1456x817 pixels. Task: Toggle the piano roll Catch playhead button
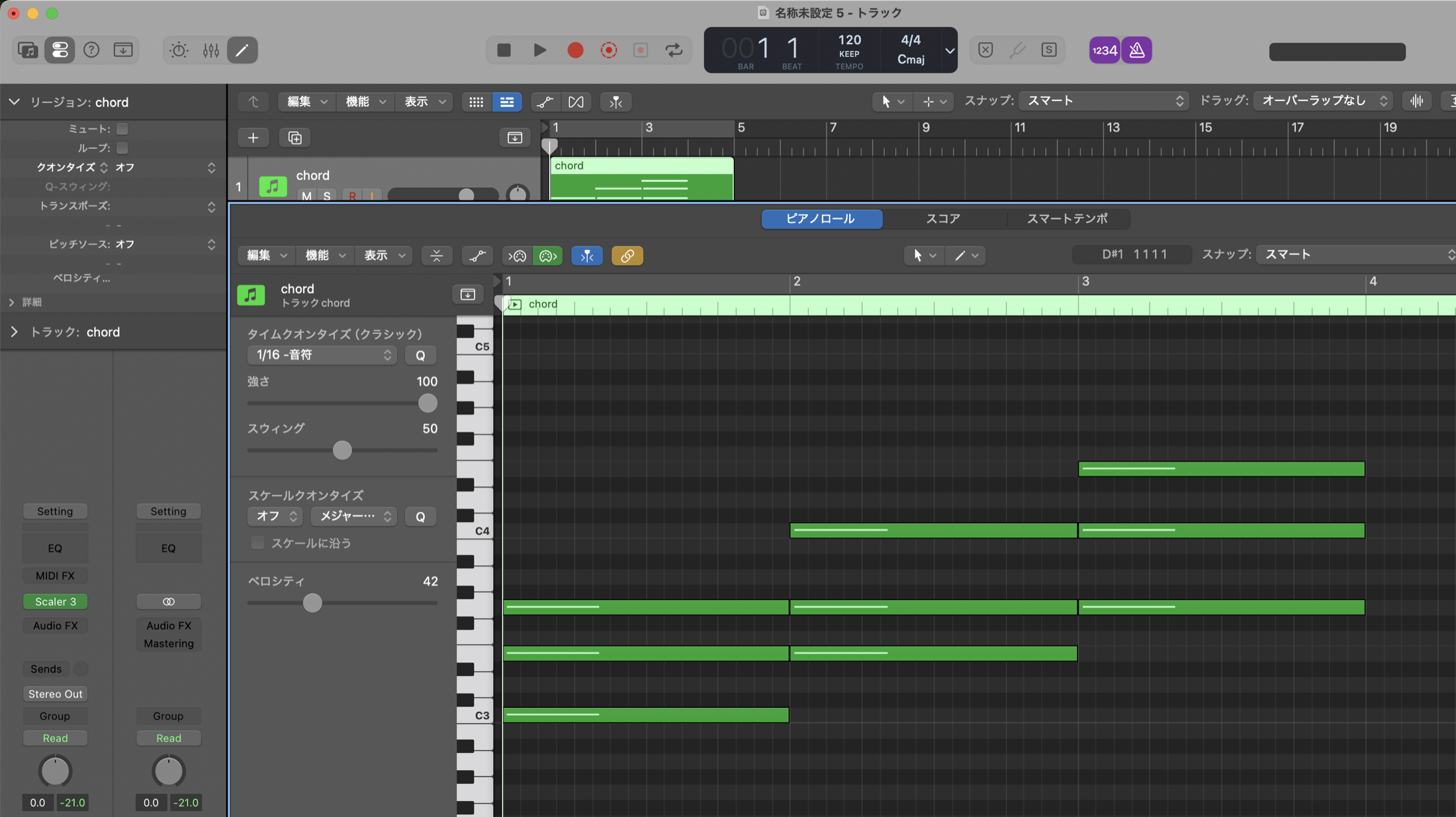(x=587, y=256)
